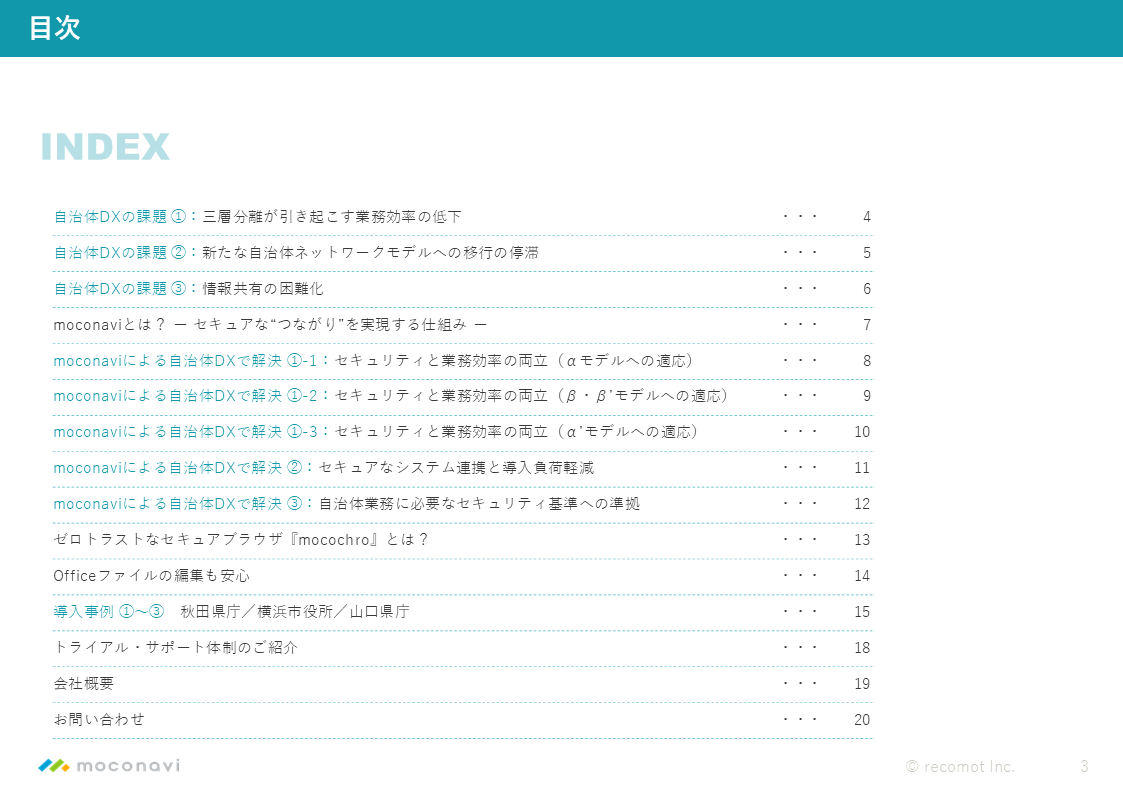Select the お問い合わせ entry

[x=99, y=719]
